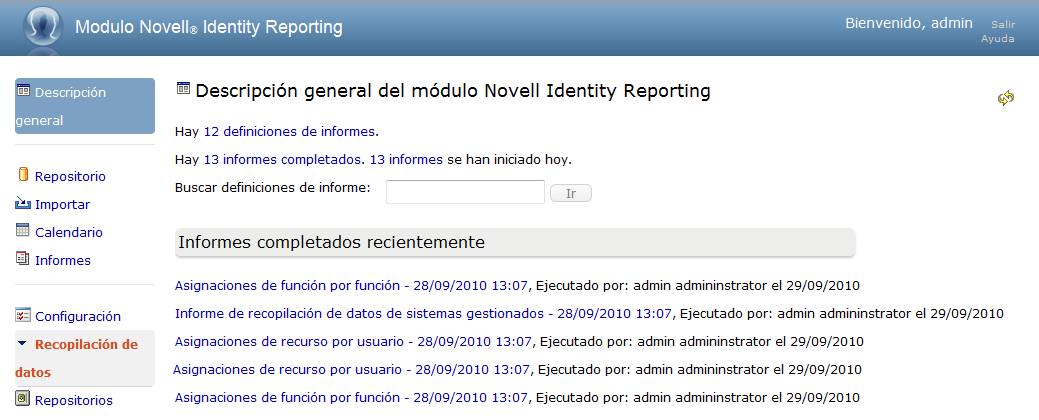Open the Repositorio section
1039x420 pixels.
tap(70, 177)
